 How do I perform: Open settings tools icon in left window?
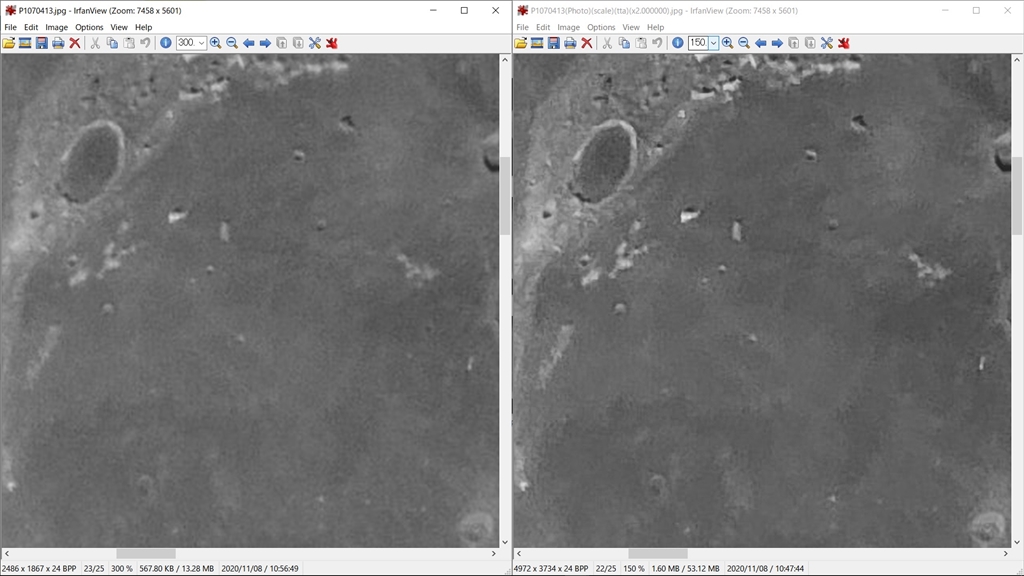315,43
